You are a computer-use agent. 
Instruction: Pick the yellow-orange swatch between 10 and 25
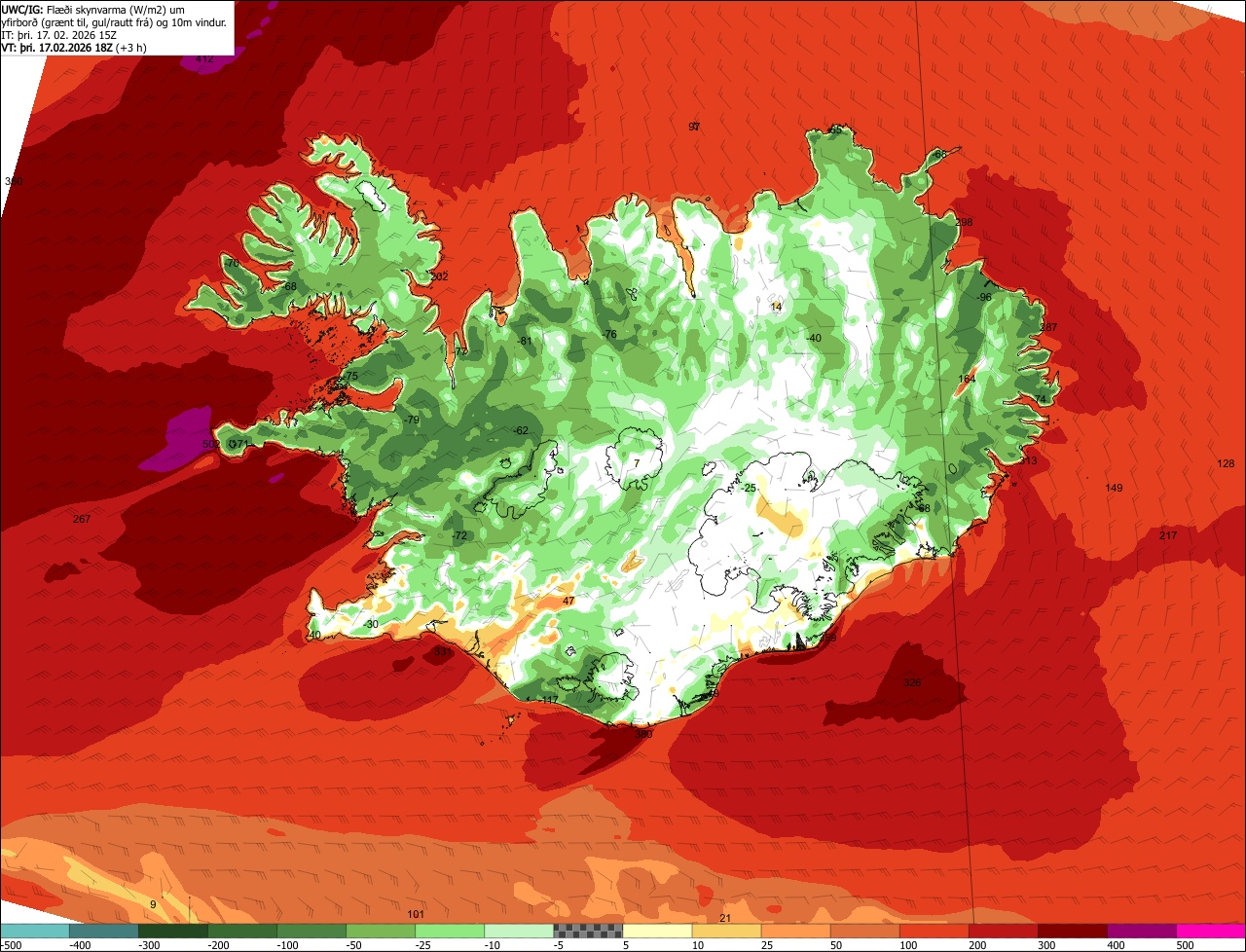tap(726, 931)
